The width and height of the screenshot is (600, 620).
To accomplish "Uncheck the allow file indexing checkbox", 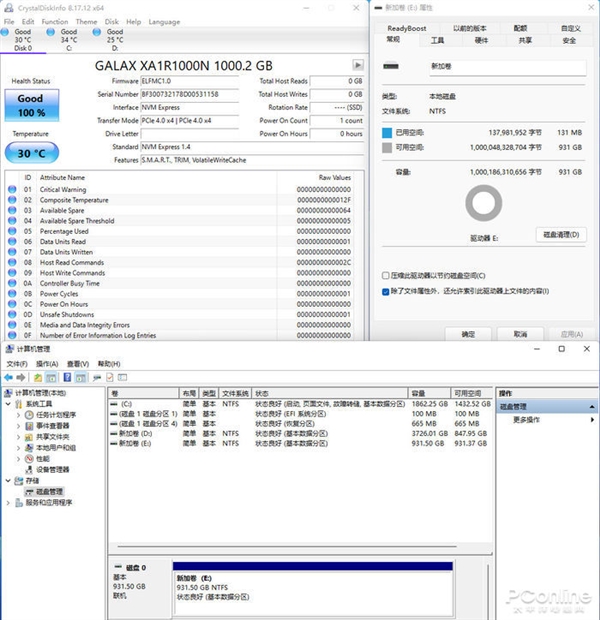I will tap(386, 292).
